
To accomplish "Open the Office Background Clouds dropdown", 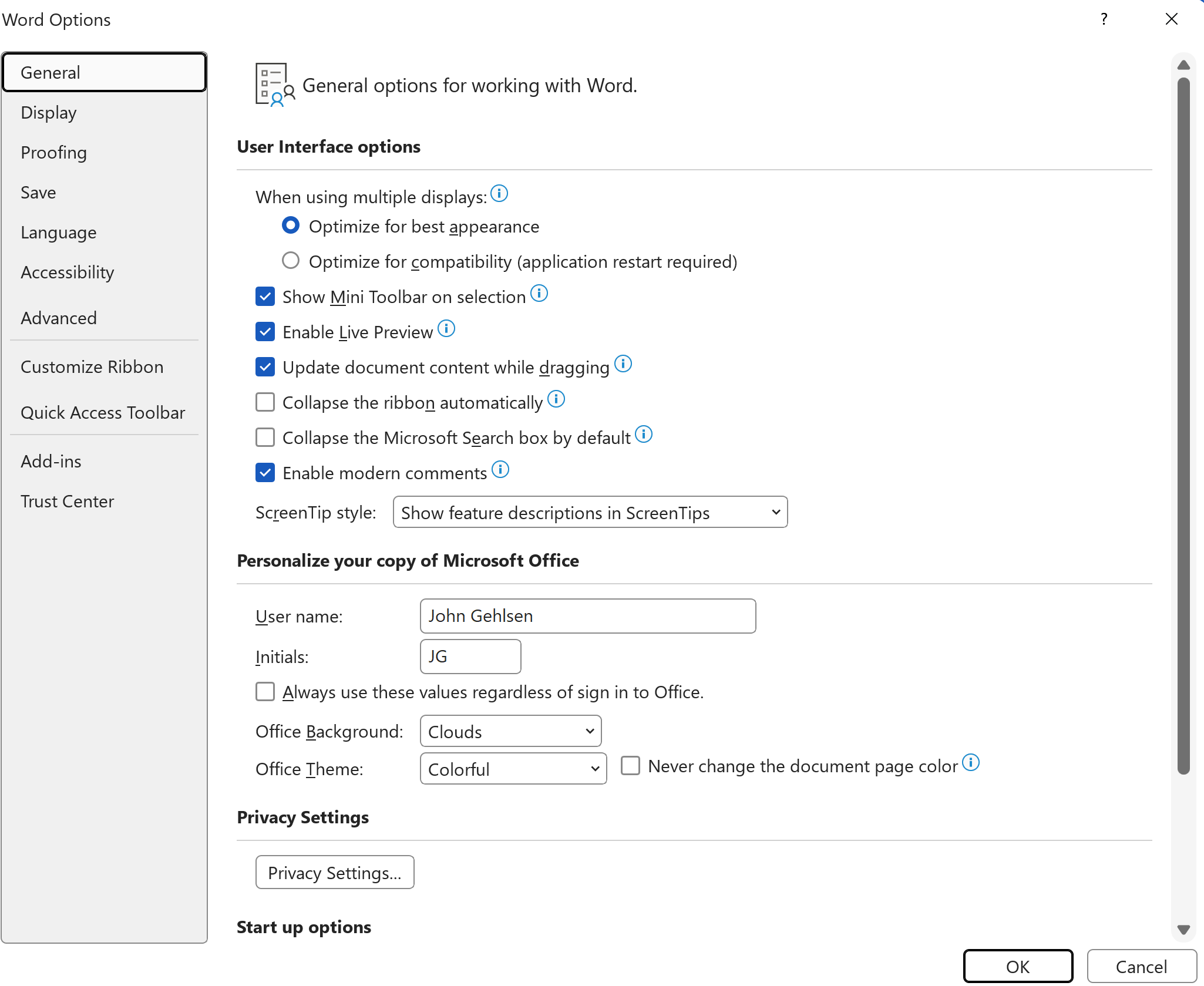I will click(x=510, y=732).
